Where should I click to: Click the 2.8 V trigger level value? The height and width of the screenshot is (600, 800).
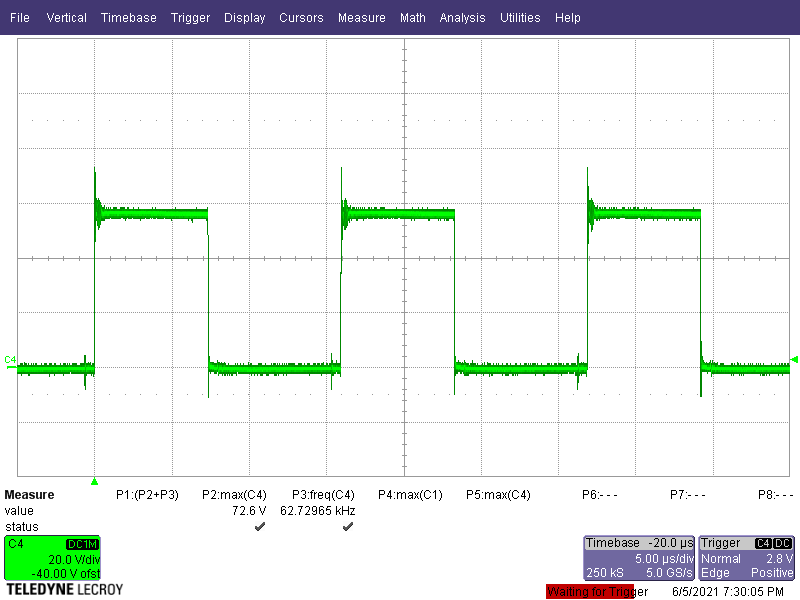tap(779, 559)
